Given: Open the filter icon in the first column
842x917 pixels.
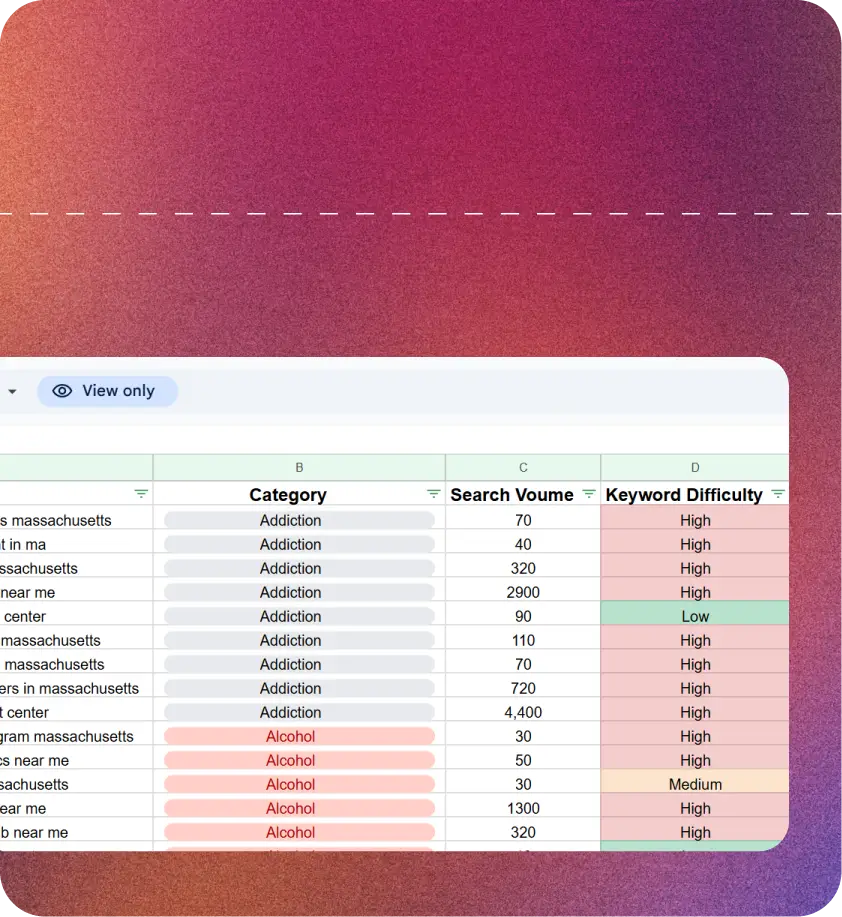Looking at the screenshot, I should point(141,494).
